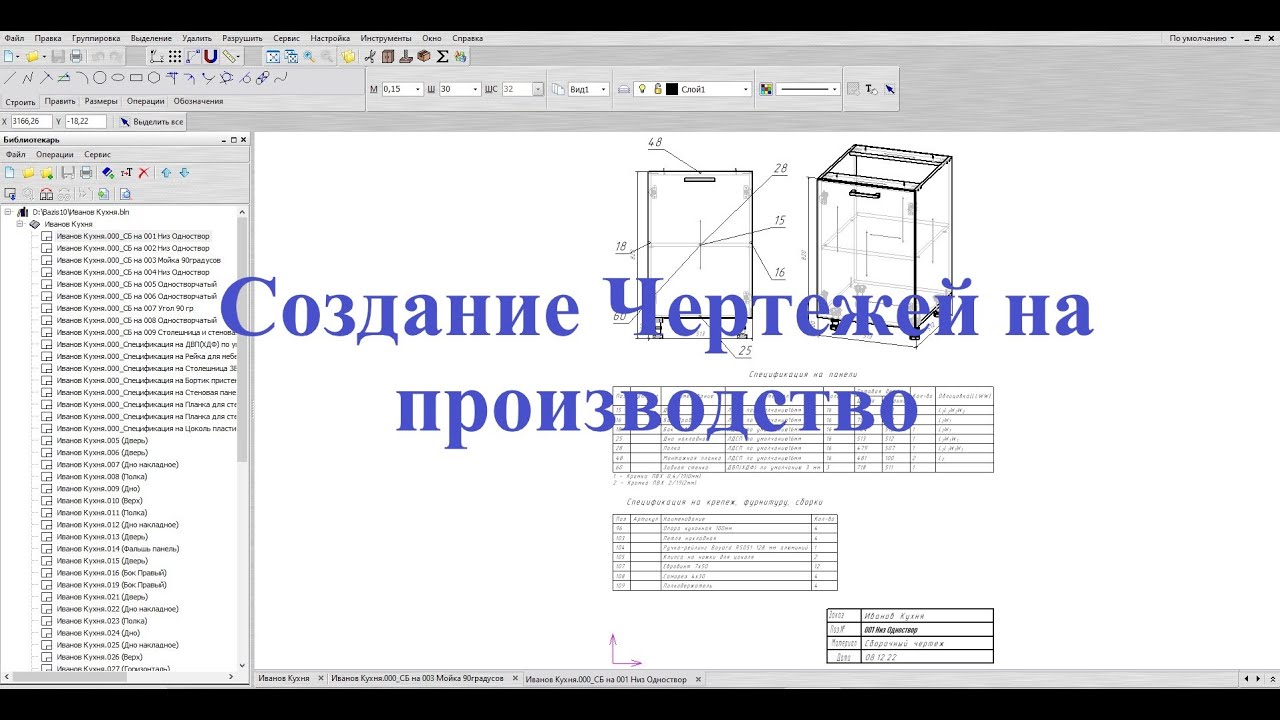The height and width of the screenshot is (720, 1280).
Task: Click the printer icon in Библиотекарь panel
Action: point(86,173)
